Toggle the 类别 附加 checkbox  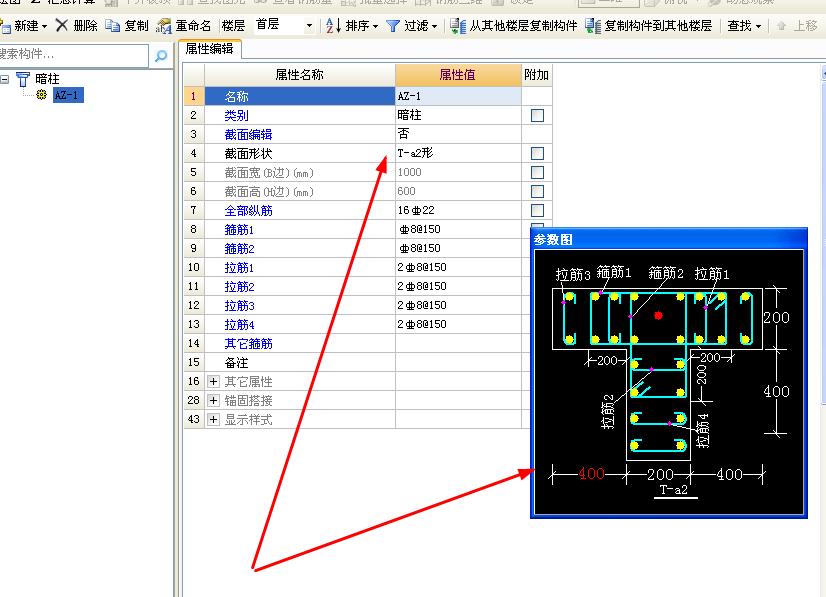click(x=537, y=115)
